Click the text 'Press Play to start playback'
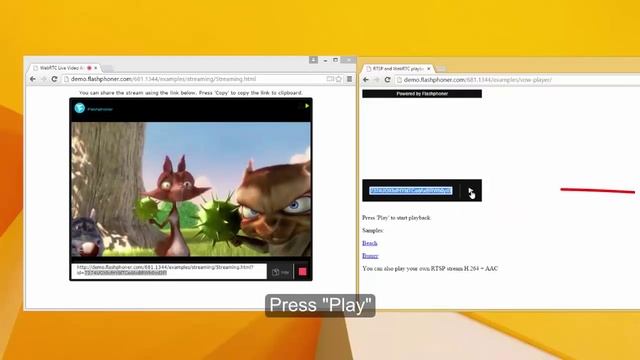640x360 pixels. pyautogui.click(x=396, y=218)
